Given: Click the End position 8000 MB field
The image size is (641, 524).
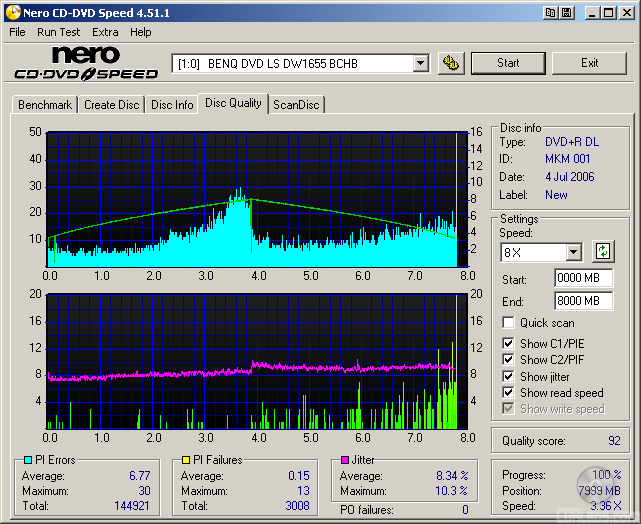Looking at the screenshot, I should [x=582, y=301].
